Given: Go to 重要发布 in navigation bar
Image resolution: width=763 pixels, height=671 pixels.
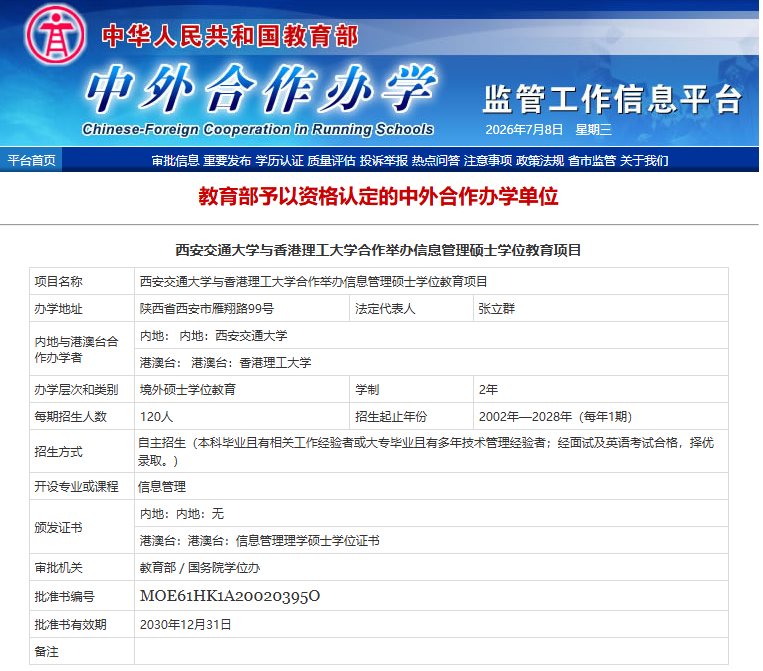Looking at the screenshot, I should (227, 161).
